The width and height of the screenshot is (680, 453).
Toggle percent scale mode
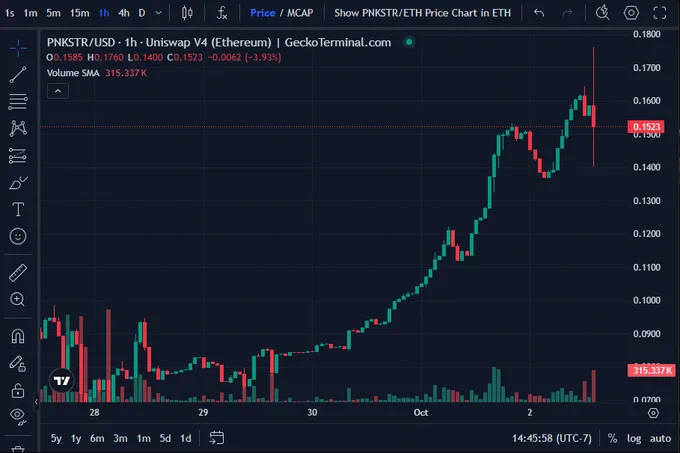point(612,438)
